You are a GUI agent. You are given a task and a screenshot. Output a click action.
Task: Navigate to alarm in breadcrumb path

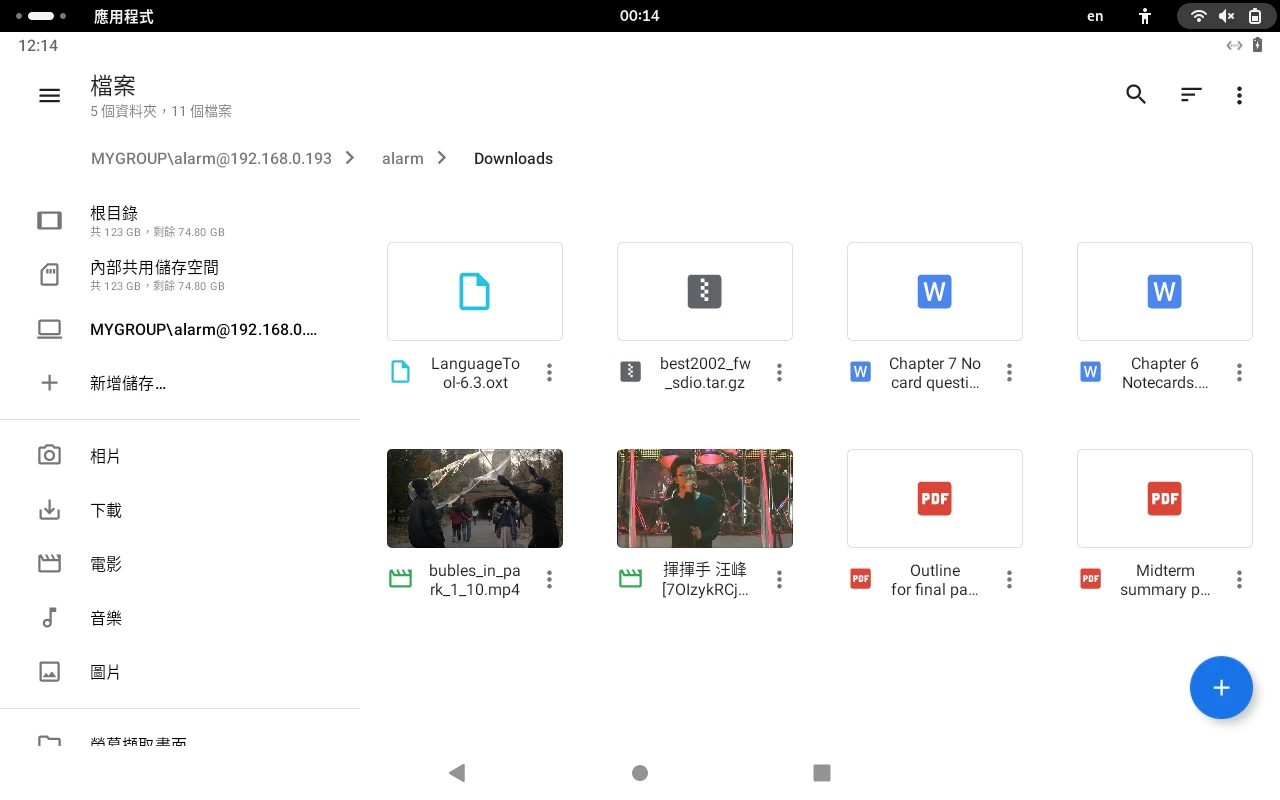coord(403,159)
